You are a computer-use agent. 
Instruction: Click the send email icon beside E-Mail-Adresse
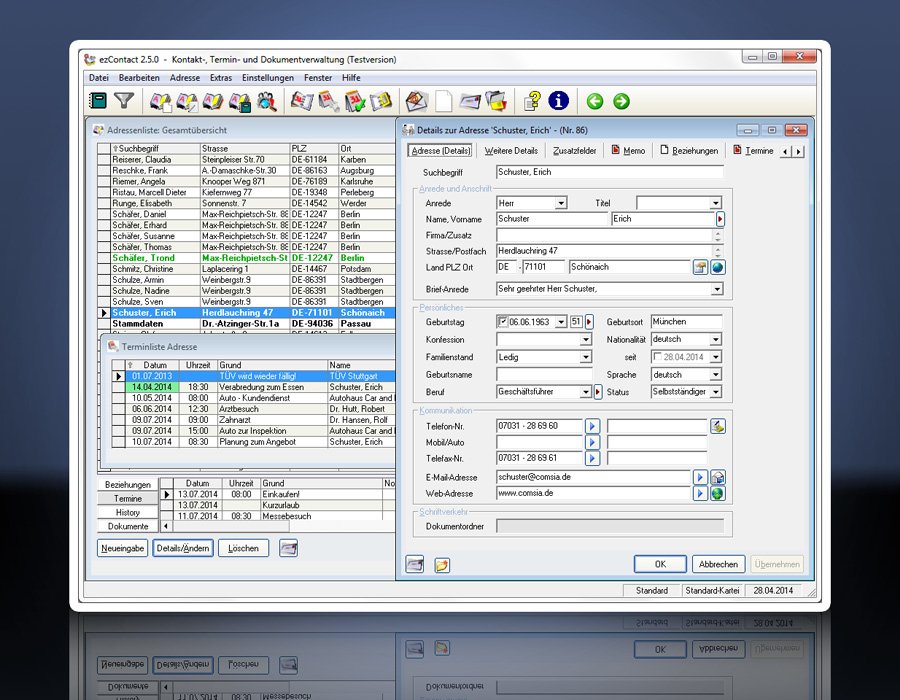[717, 477]
